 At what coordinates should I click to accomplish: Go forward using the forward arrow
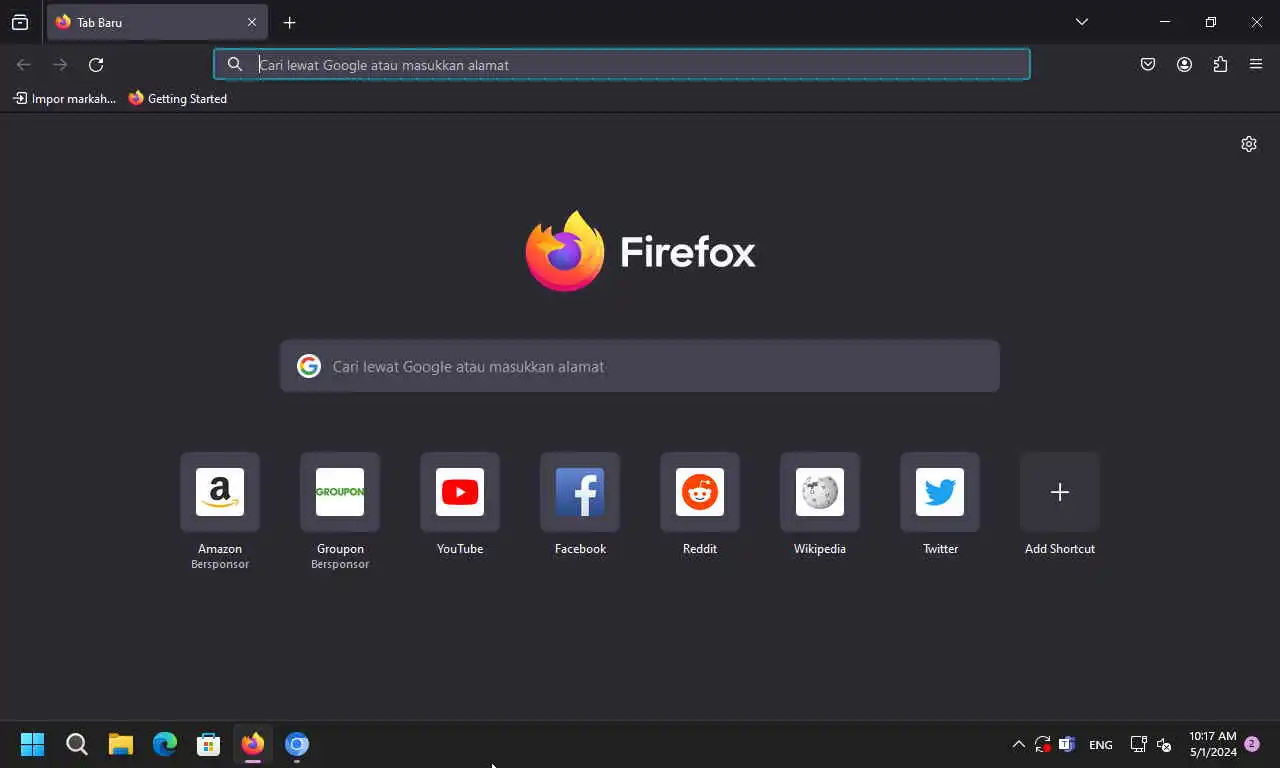pyautogui.click(x=60, y=65)
